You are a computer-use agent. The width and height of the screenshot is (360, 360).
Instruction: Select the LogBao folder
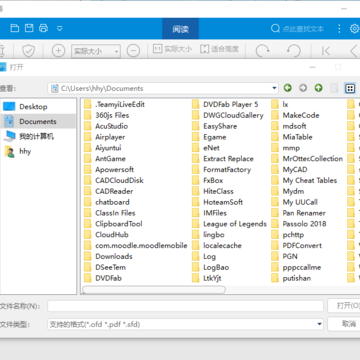(210, 267)
